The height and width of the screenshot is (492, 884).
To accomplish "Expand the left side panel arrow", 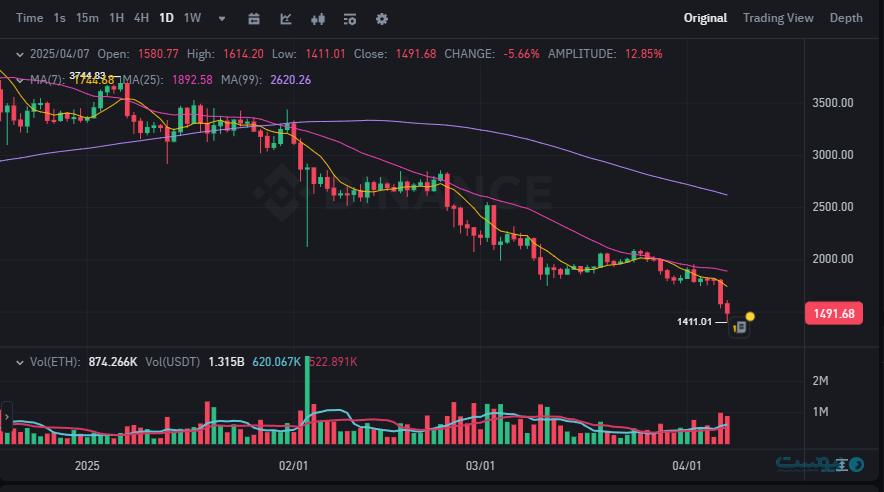I will tap(6, 415).
